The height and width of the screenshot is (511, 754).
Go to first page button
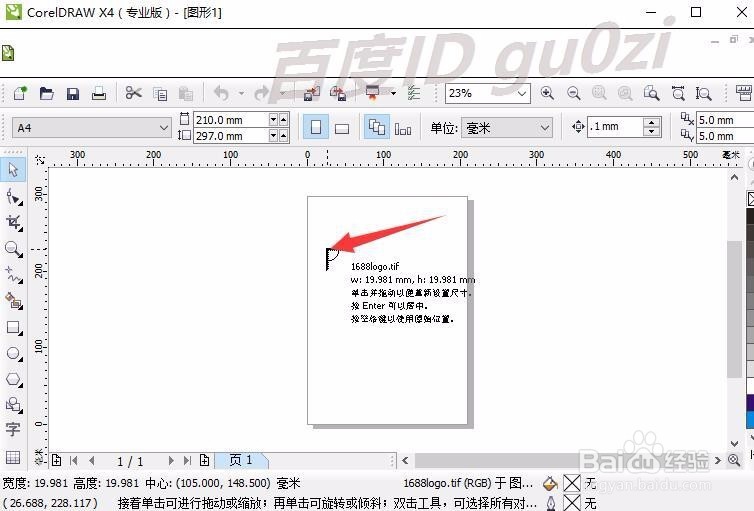[x=74, y=461]
